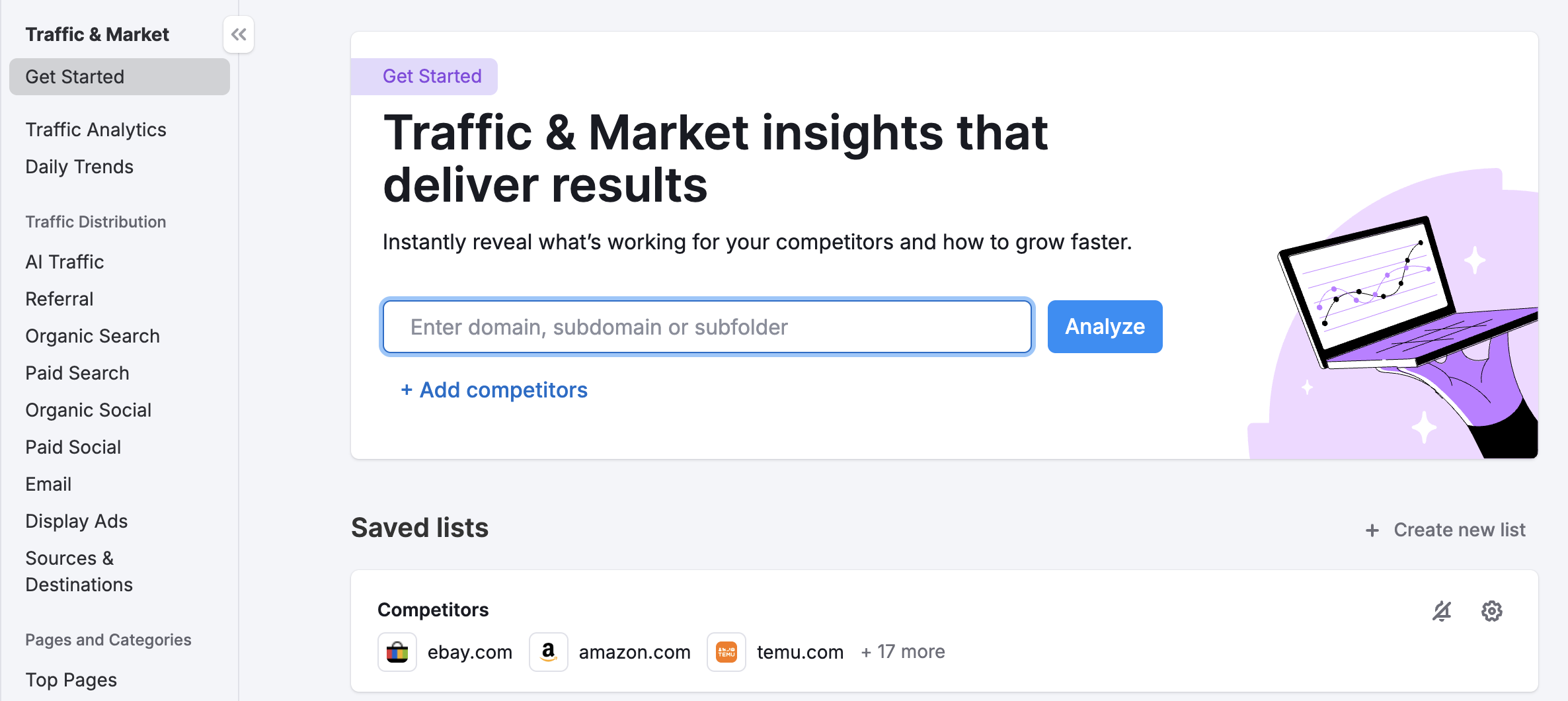Expand Add competitors options
Screen dimensions: 1568x701
coord(494,390)
